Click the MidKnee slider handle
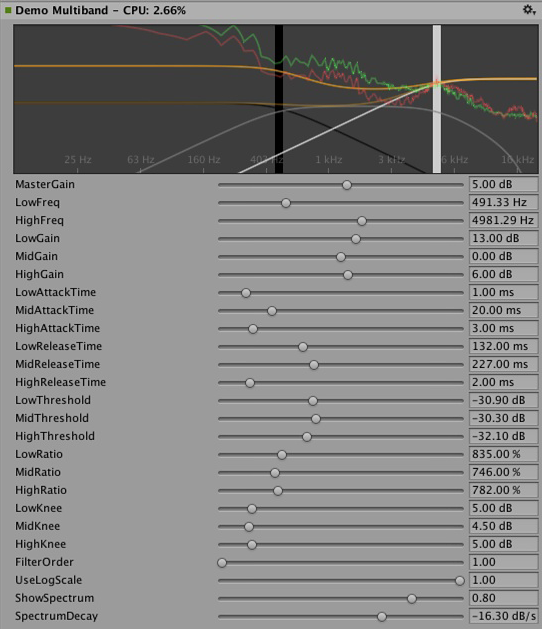542x629 pixels. pos(249,527)
